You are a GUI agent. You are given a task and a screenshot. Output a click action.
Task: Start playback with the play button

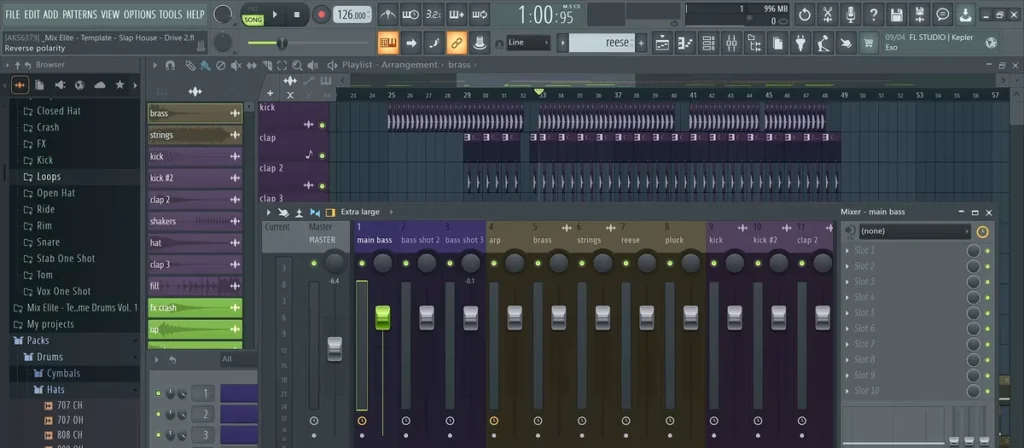click(x=275, y=14)
